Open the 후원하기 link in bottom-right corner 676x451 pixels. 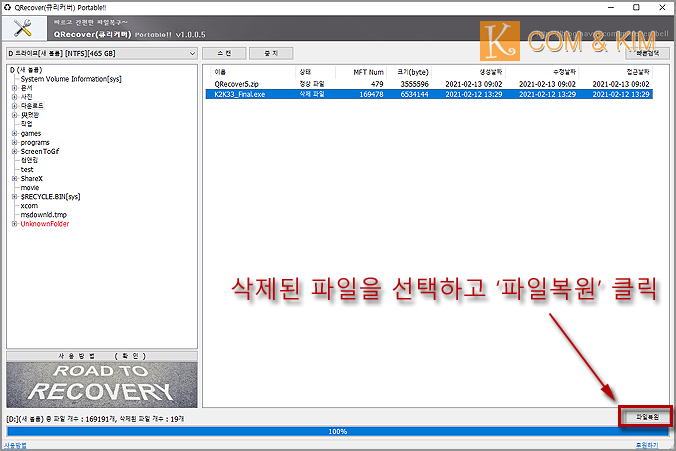[646, 445]
